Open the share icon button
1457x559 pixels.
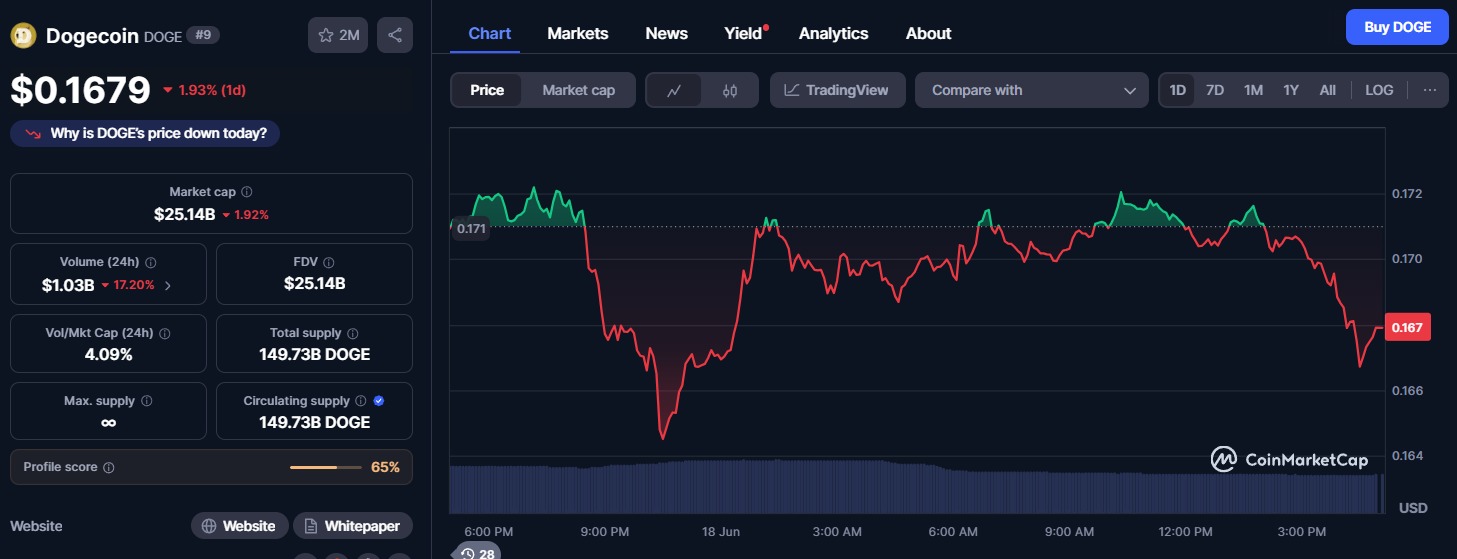[395, 36]
